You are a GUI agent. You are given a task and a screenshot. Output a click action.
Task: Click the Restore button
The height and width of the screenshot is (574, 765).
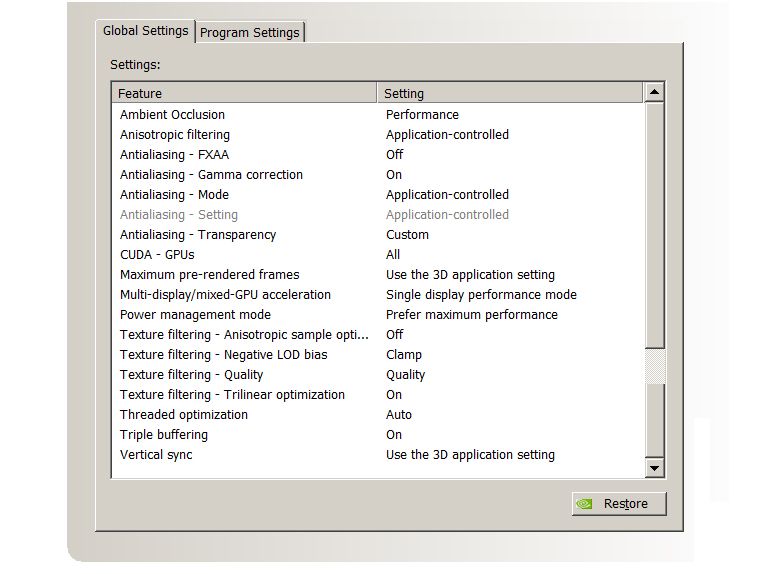click(619, 504)
